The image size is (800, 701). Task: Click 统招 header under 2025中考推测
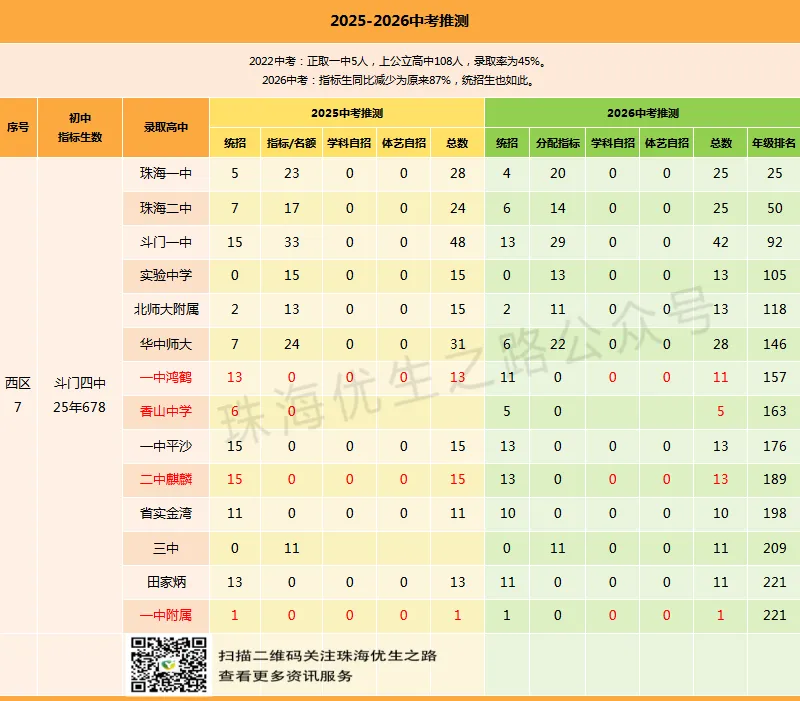point(235,143)
